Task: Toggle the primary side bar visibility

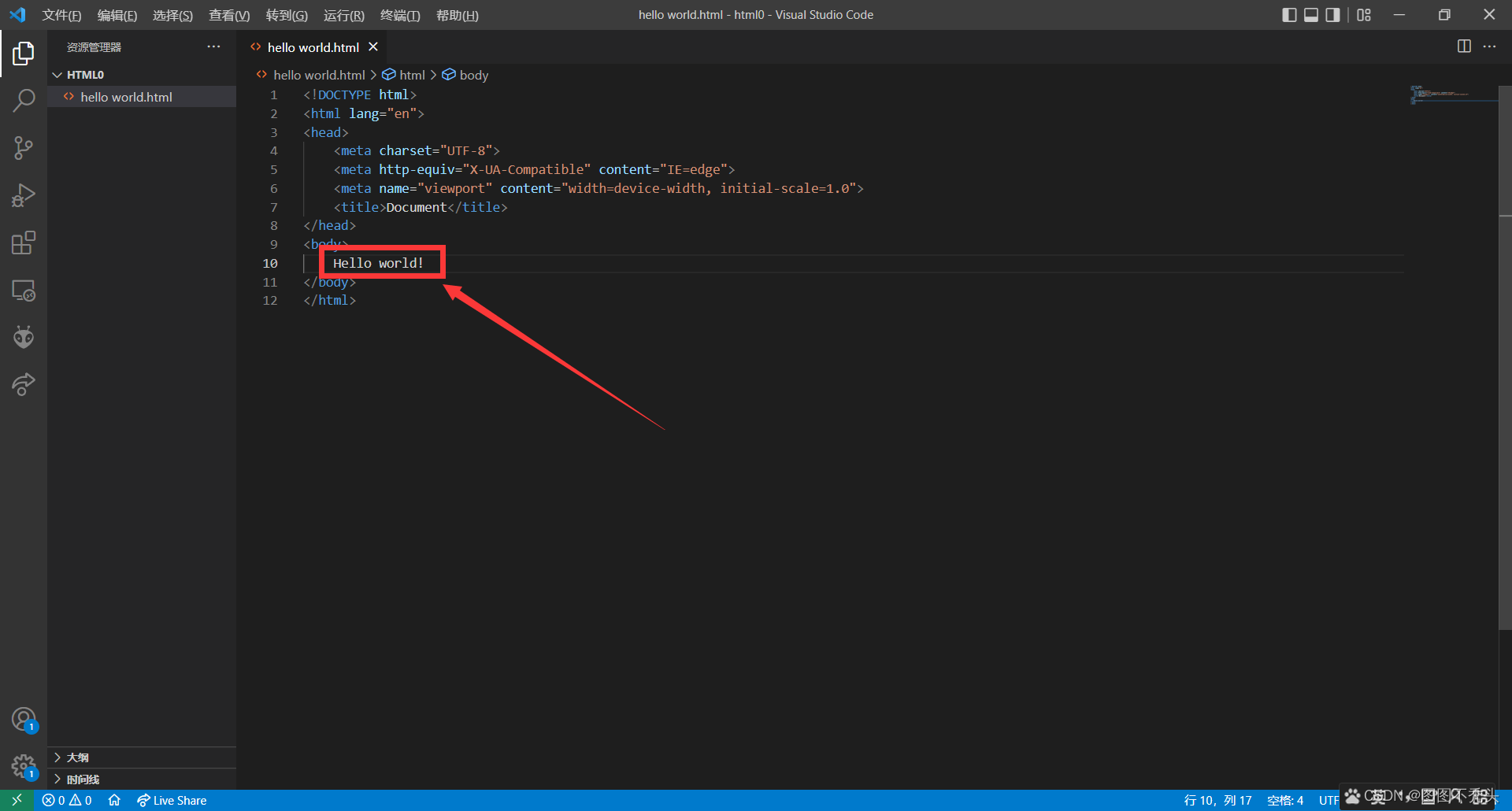Action: (1289, 15)
